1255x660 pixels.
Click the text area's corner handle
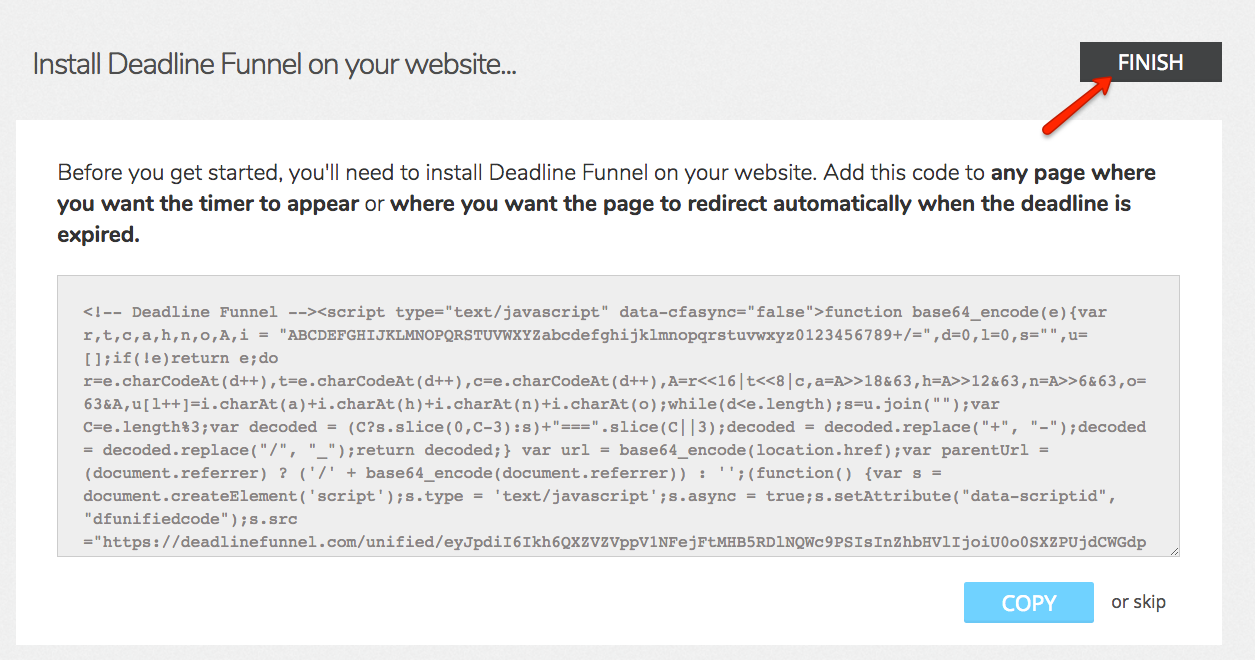(x=1173, y=550)
